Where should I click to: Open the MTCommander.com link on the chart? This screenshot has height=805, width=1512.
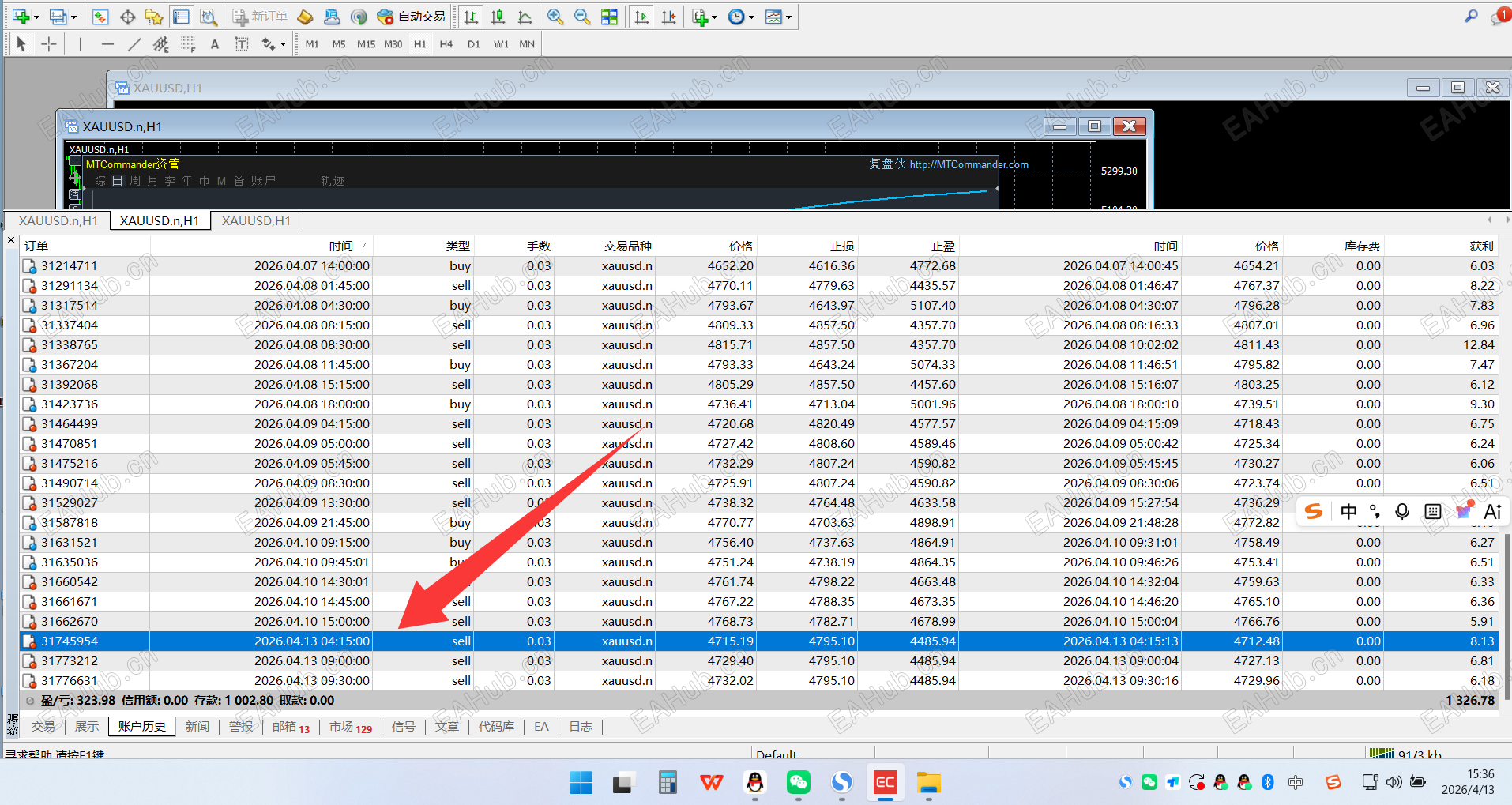click(969, 164)
